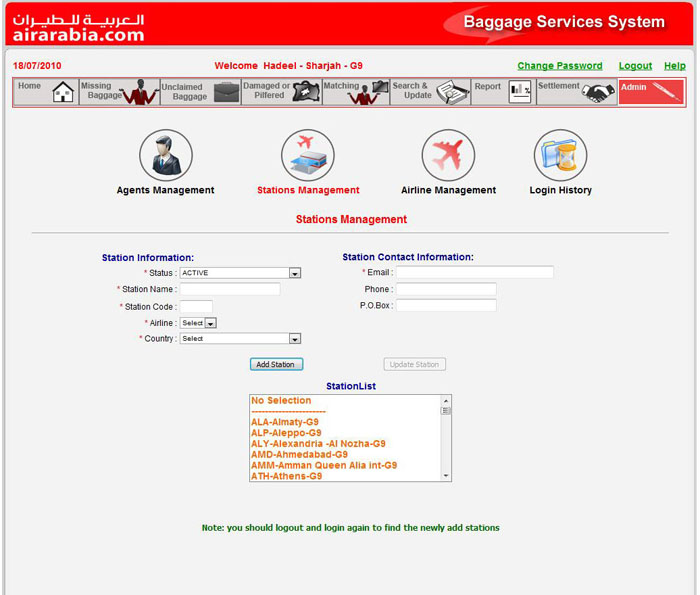
Task: Expand the Airline Select dropdown
Action: coord(211,323)
